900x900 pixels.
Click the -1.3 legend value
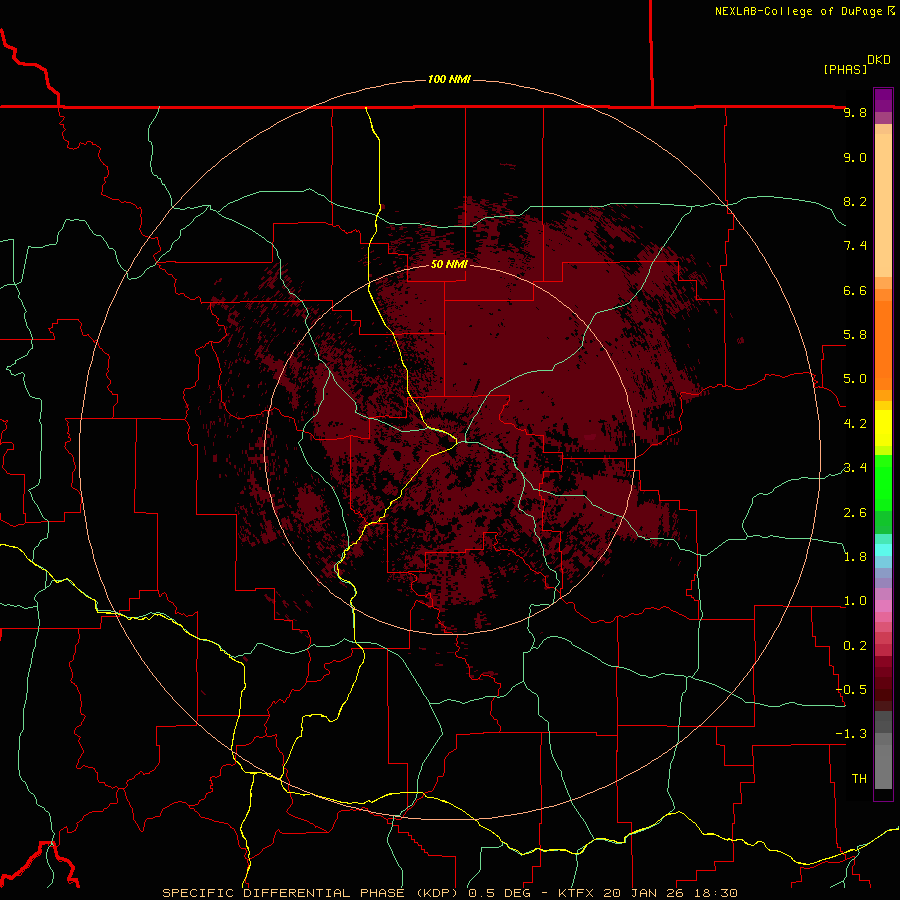(x=851, y=734)
